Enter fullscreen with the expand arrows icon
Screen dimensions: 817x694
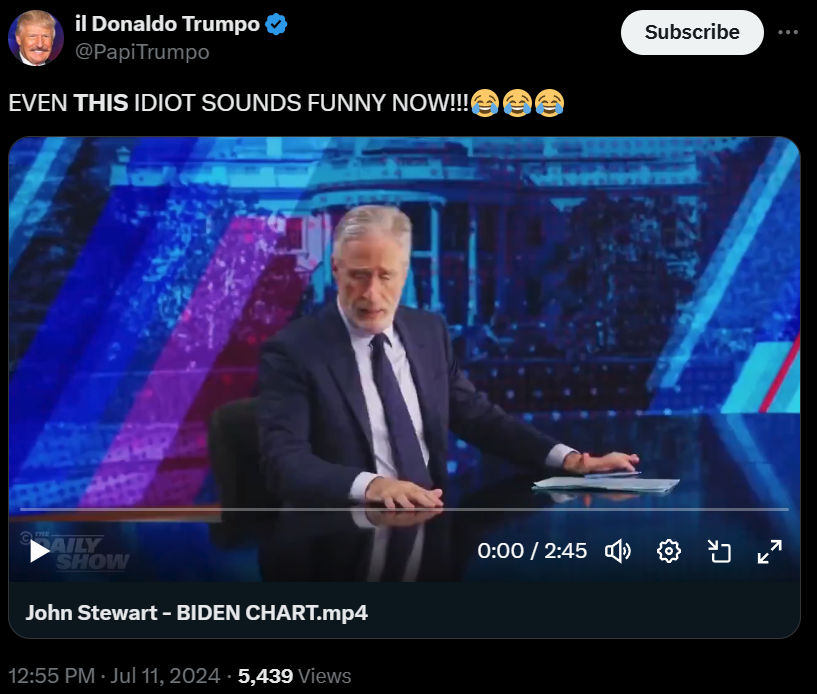[x=770, y=551]
